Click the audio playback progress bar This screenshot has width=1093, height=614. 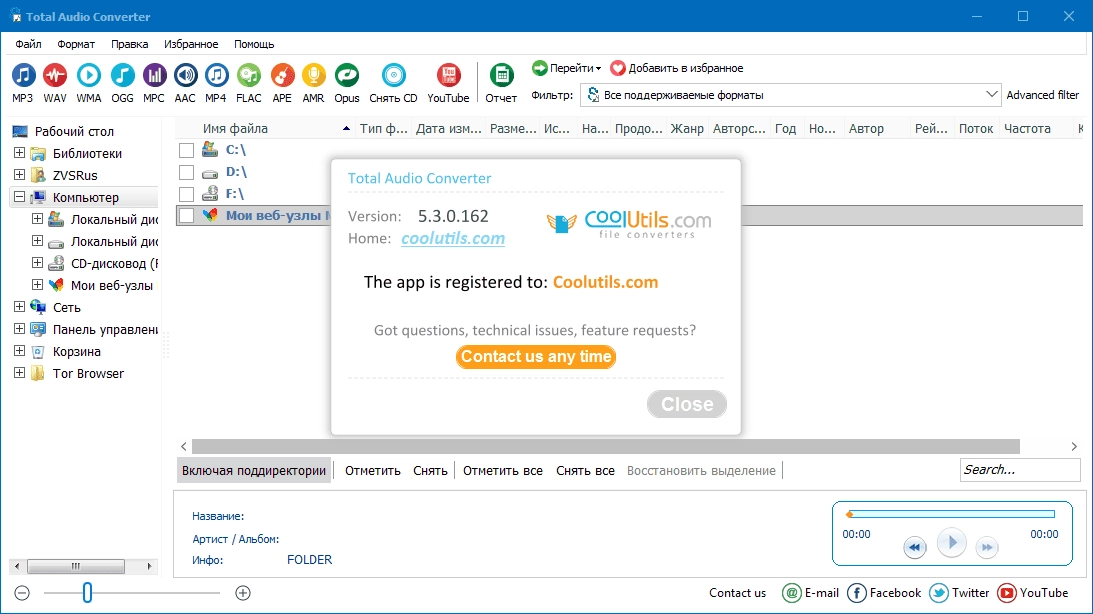(x=951, y=514)
